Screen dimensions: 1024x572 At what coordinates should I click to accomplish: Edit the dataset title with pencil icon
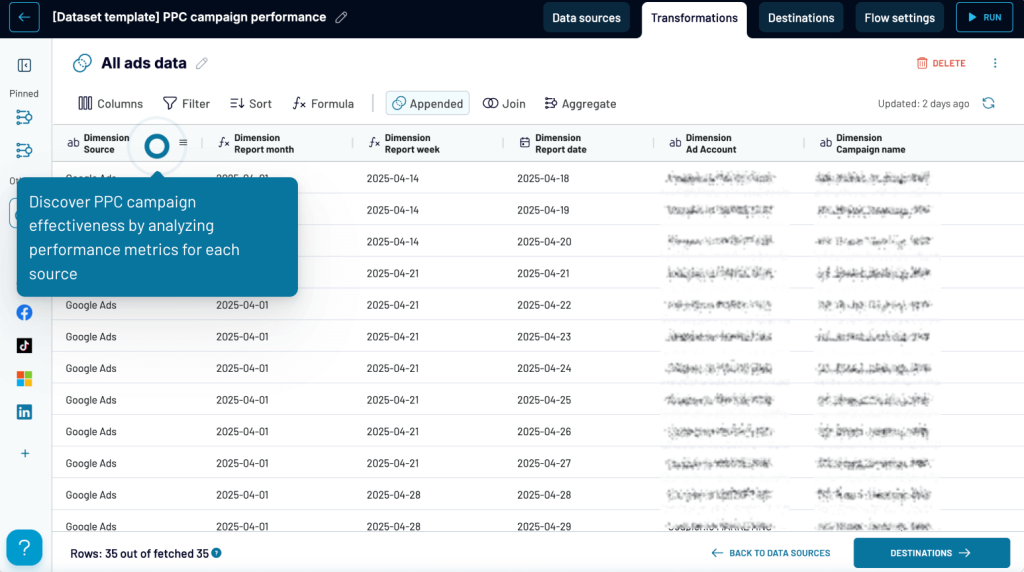(x=342, y=17)
